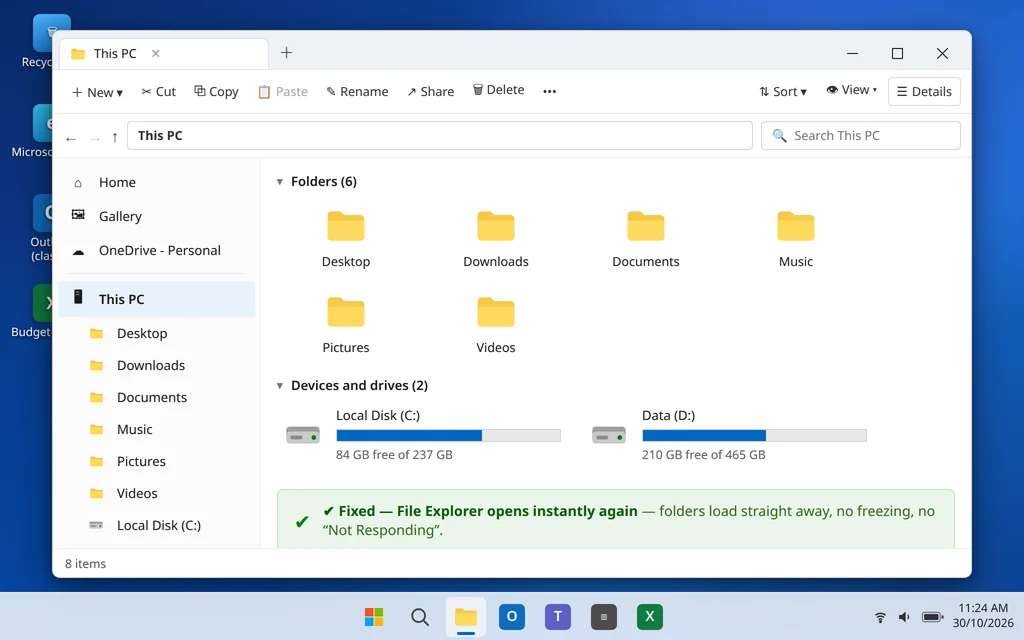Screen dimensions: 1024x640
Task: Close the This PC tab
Action: (x=155, y=54)
